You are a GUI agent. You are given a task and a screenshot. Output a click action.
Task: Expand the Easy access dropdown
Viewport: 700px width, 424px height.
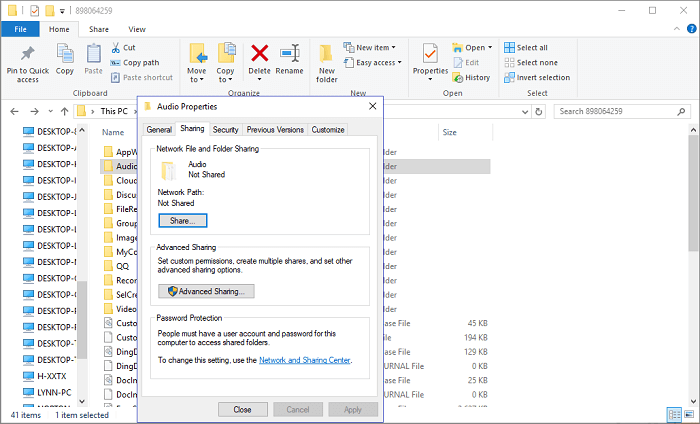tap(399, 62)
